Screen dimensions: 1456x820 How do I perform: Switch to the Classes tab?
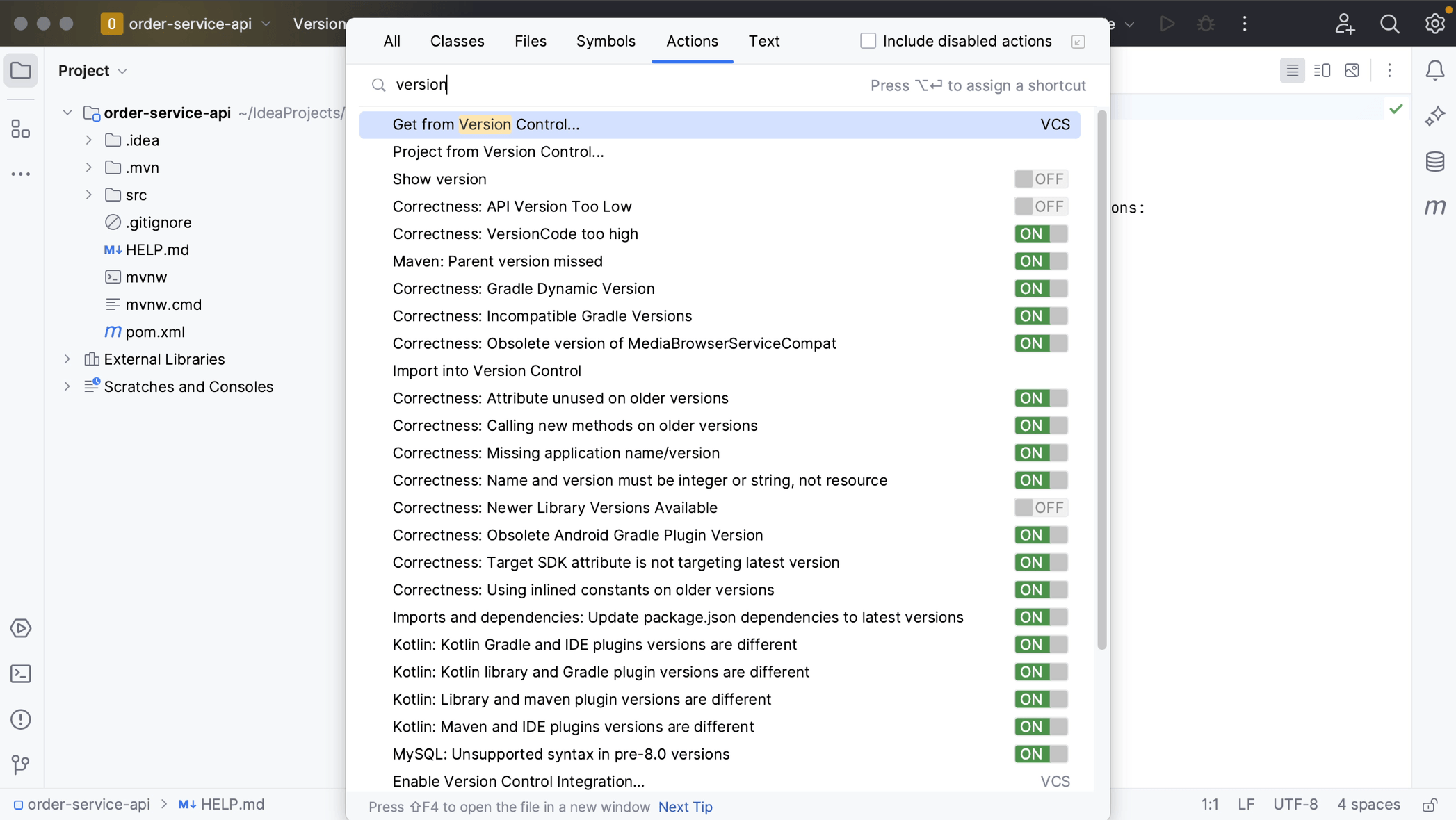click(457, 41)
